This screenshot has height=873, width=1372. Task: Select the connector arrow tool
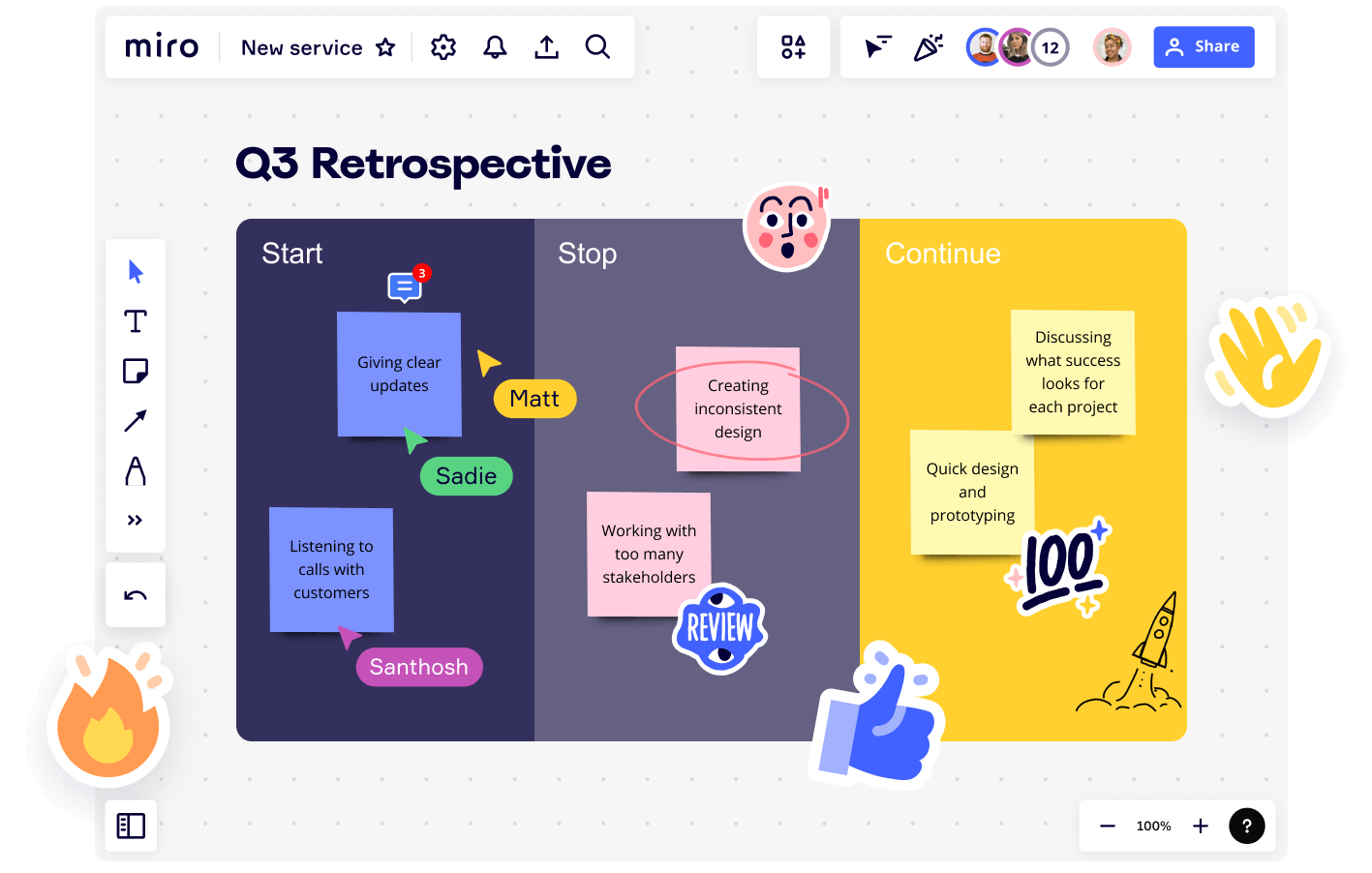(x=135, y=420)
